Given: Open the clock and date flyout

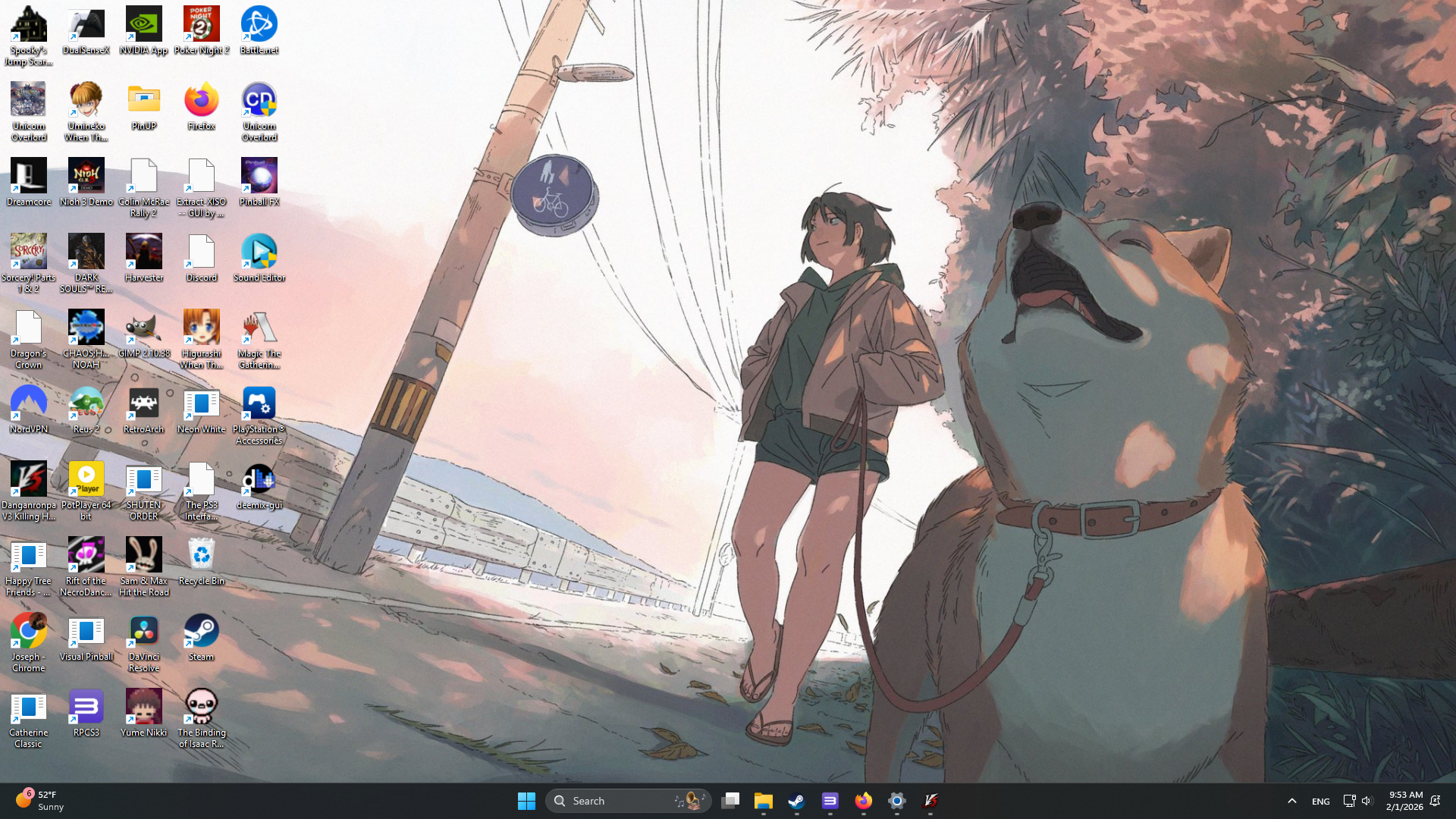Looking at the screenshot, I should click(x=1404, y=801).
